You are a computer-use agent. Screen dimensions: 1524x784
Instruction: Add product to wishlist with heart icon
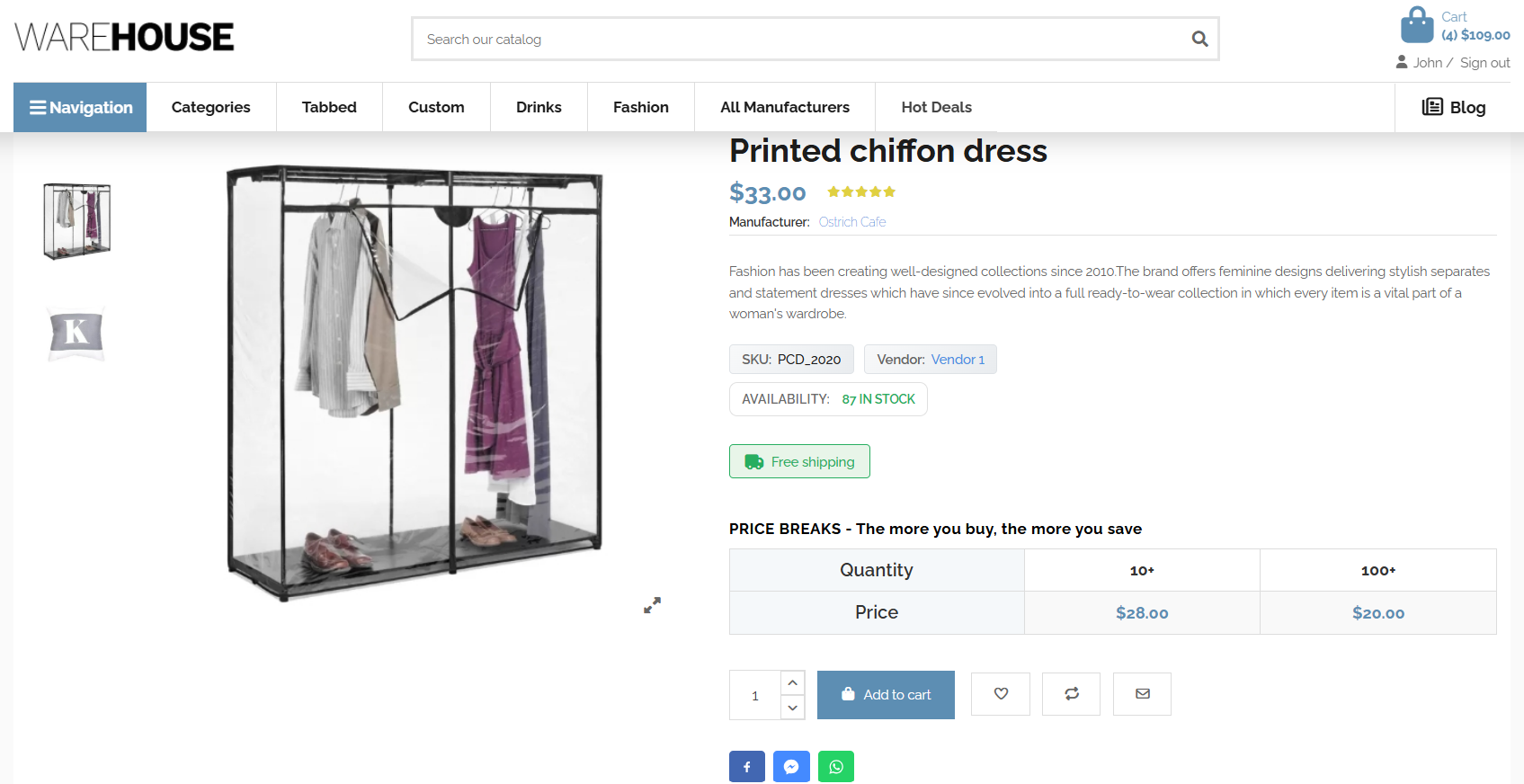(1001, 694)
